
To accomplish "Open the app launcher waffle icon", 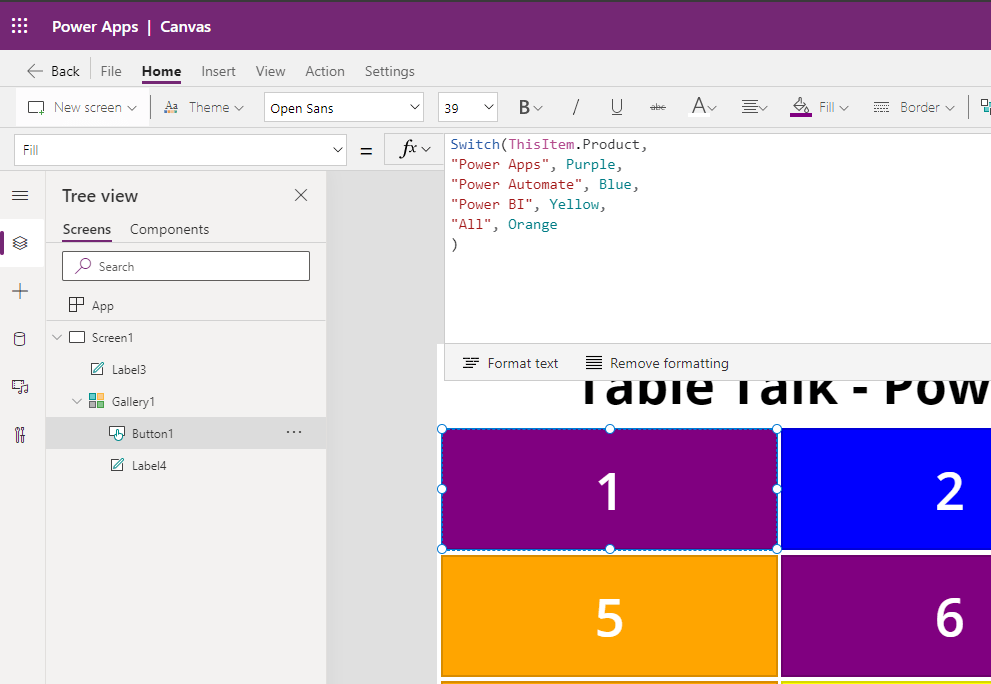I will point(20,26).
